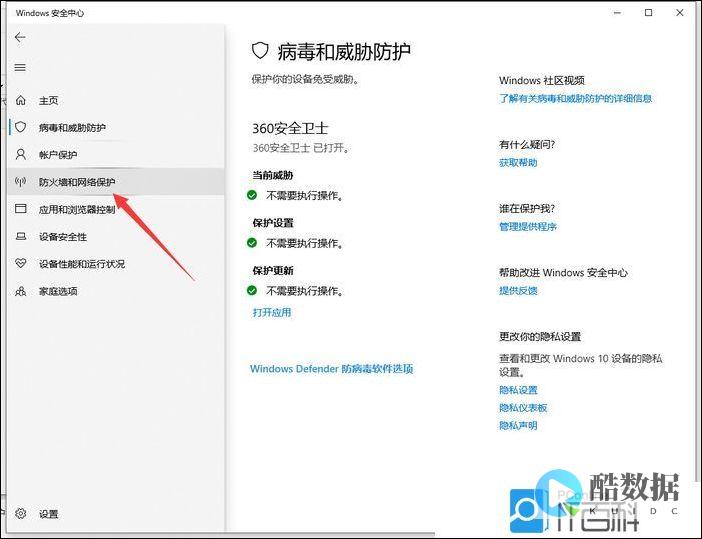This screenshot has width=702, height=539.
Task: Click the window icon for 应用和浏览器控制
Action: 21,209
